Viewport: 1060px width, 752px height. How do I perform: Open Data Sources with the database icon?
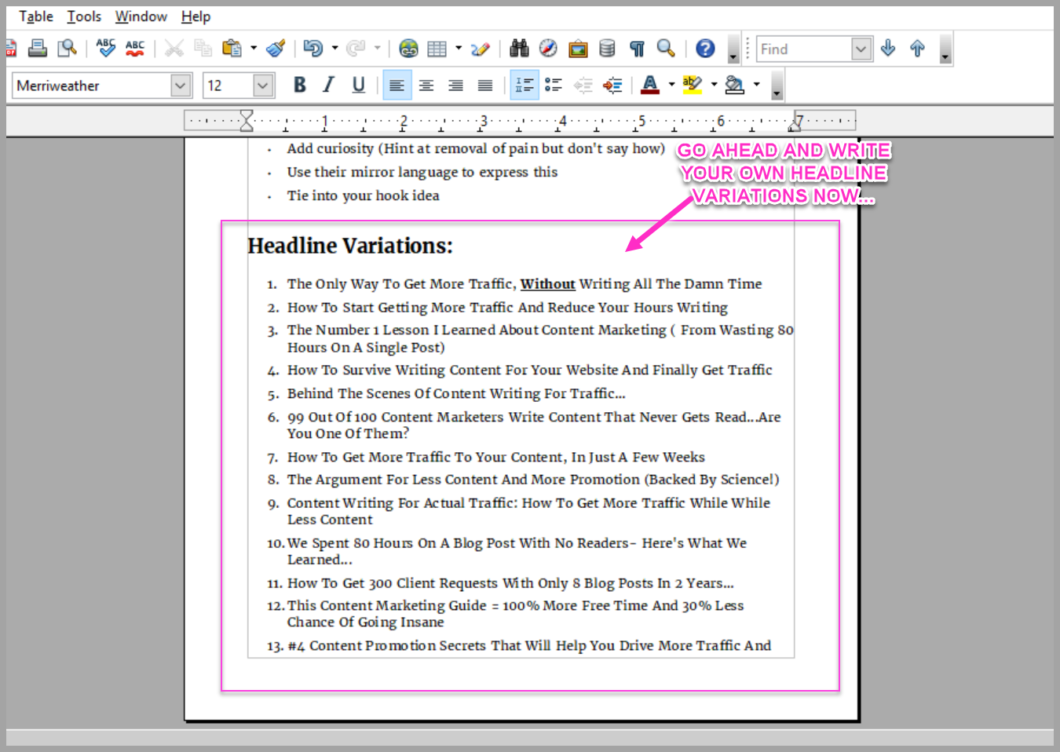tap(607, 48)
